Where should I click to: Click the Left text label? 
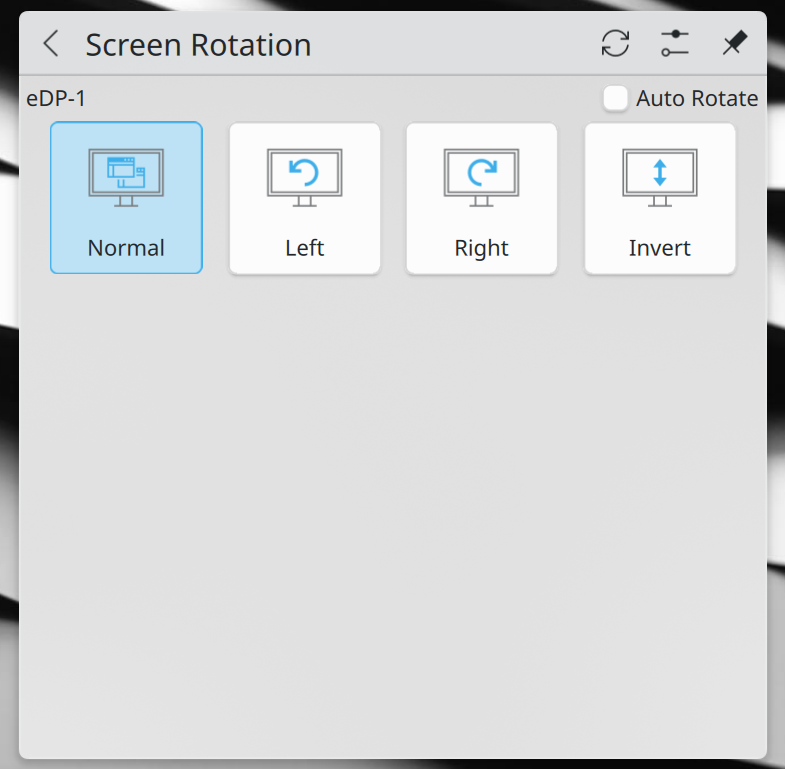[x=304, y=248]
